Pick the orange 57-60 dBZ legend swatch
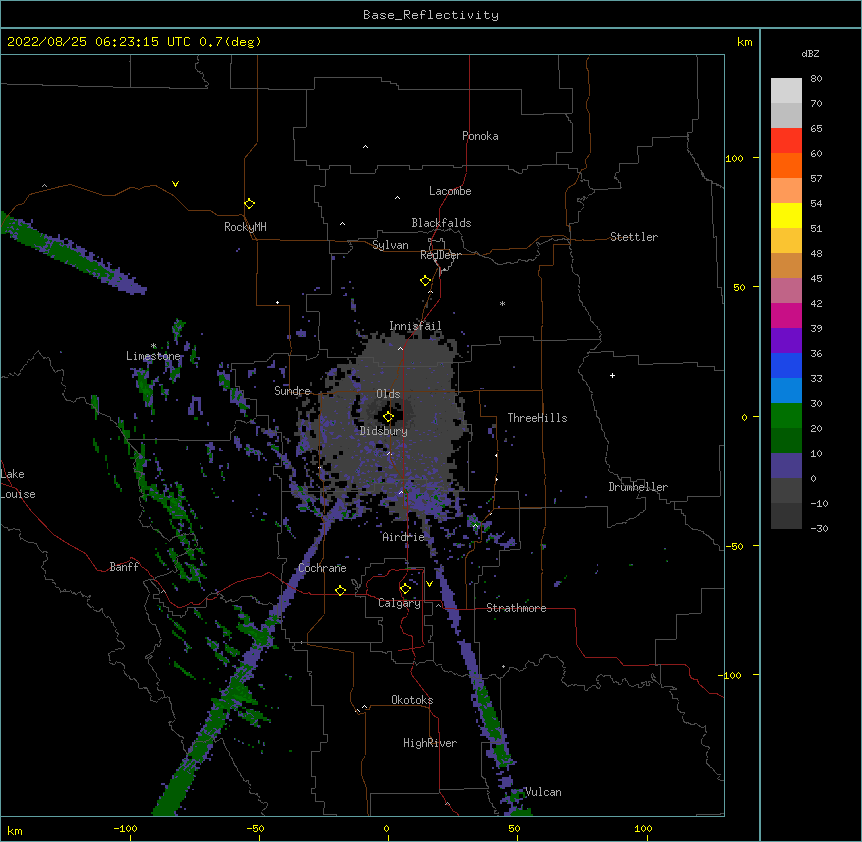 point(786,166)
